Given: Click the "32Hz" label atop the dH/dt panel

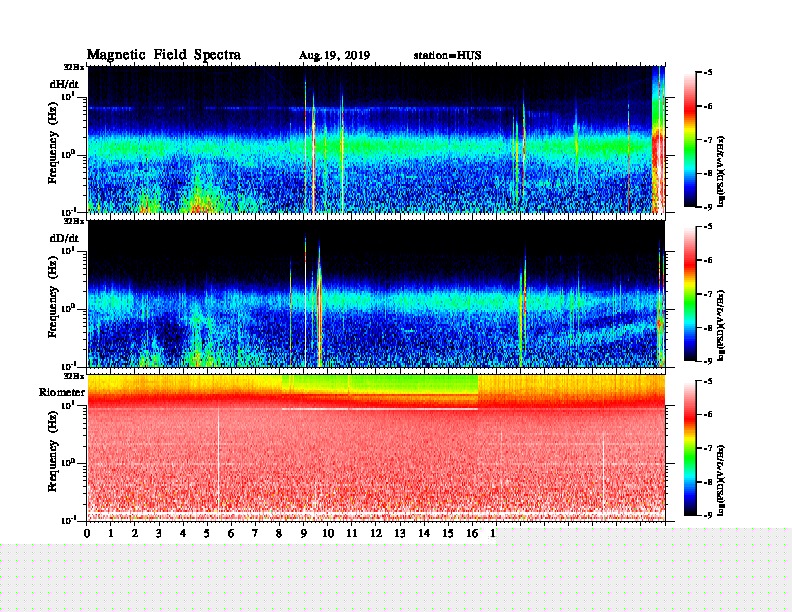Looking at the screenshot, I should (x=74, y=67).
